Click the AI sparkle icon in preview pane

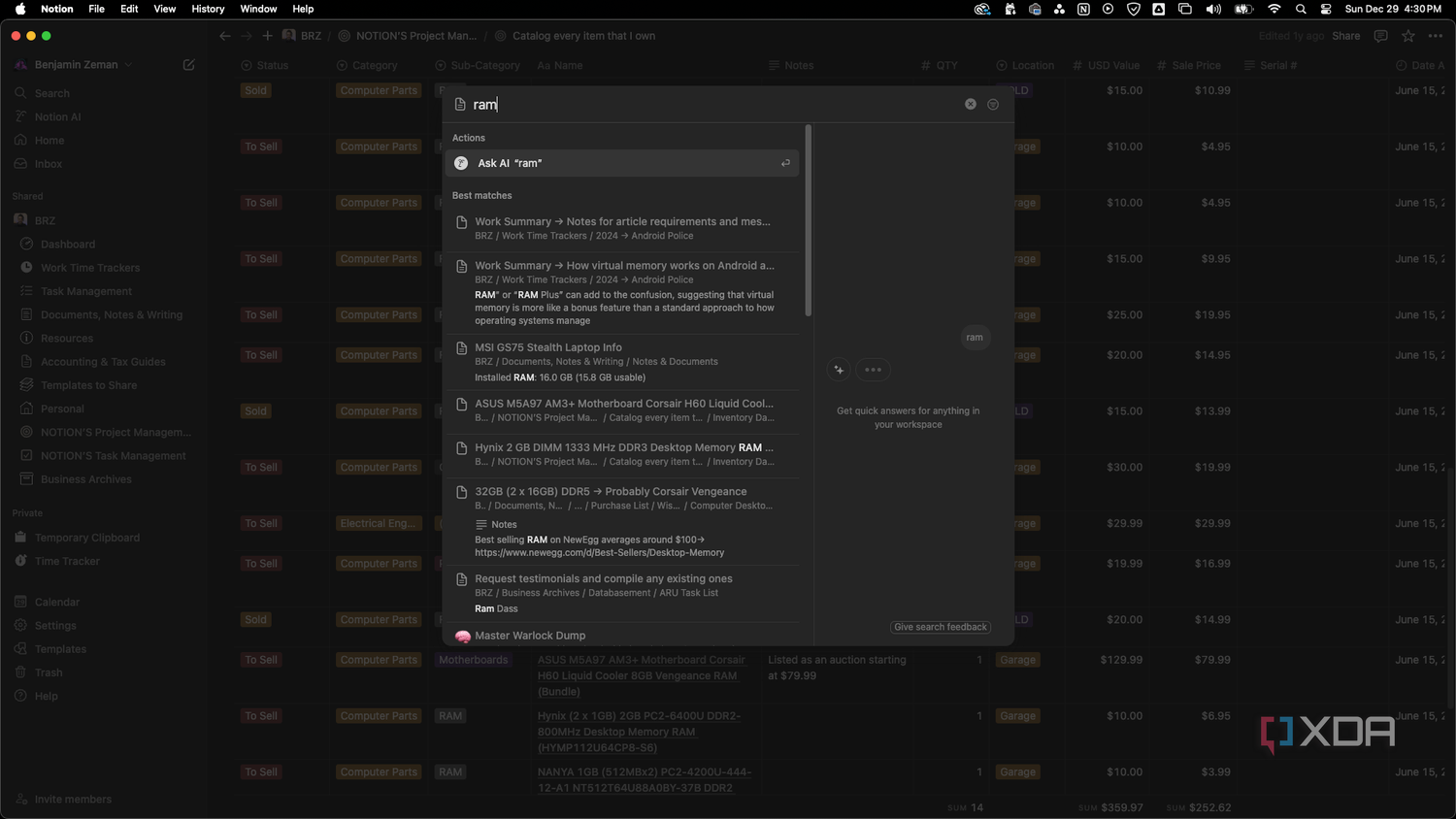839,370
